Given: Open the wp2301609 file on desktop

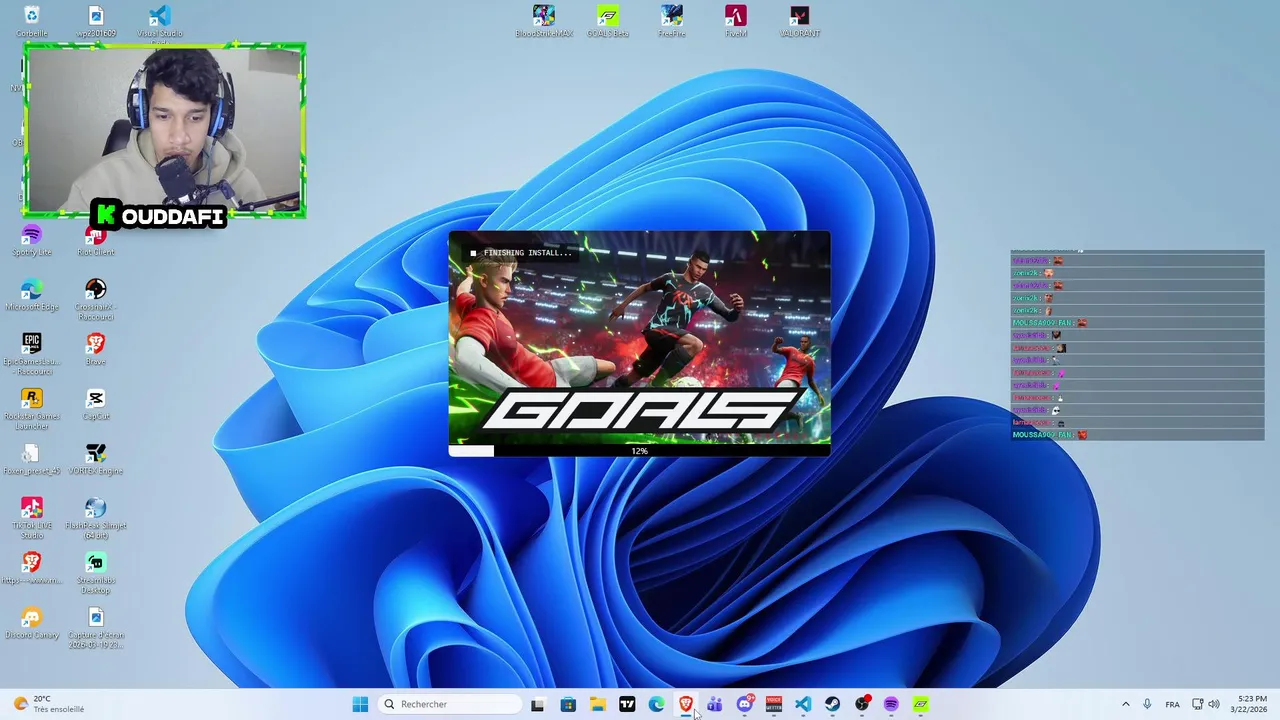Looking at the screenshot, I should (x=96, y=21).
